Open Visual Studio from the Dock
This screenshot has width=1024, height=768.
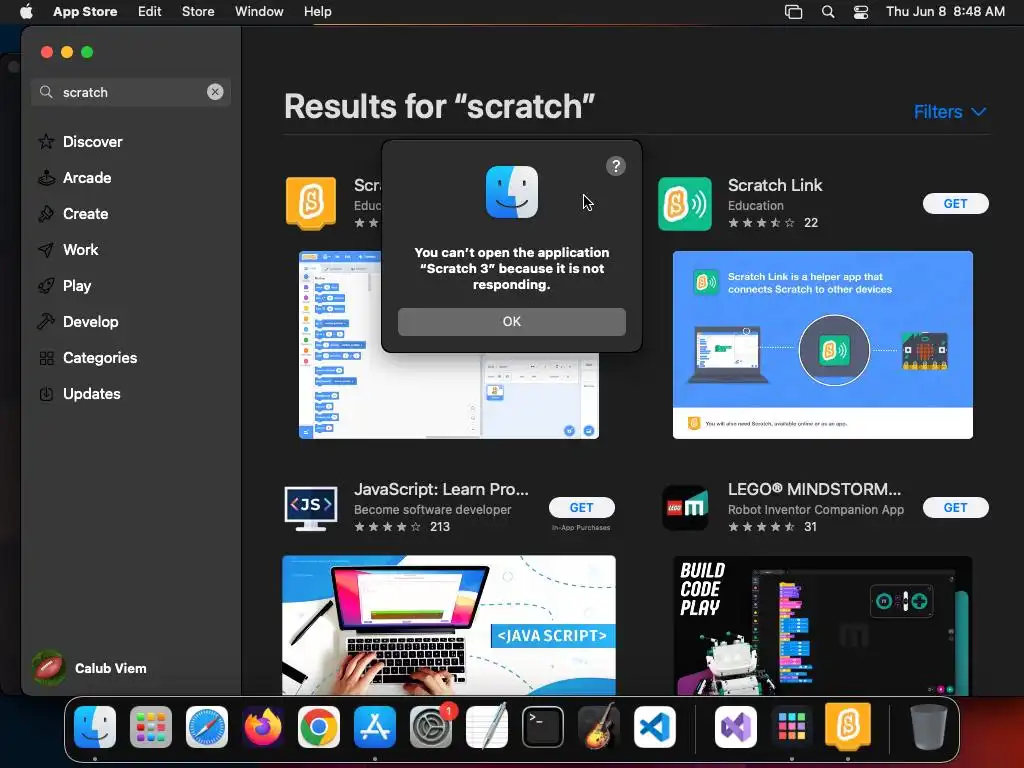(736, 727)
